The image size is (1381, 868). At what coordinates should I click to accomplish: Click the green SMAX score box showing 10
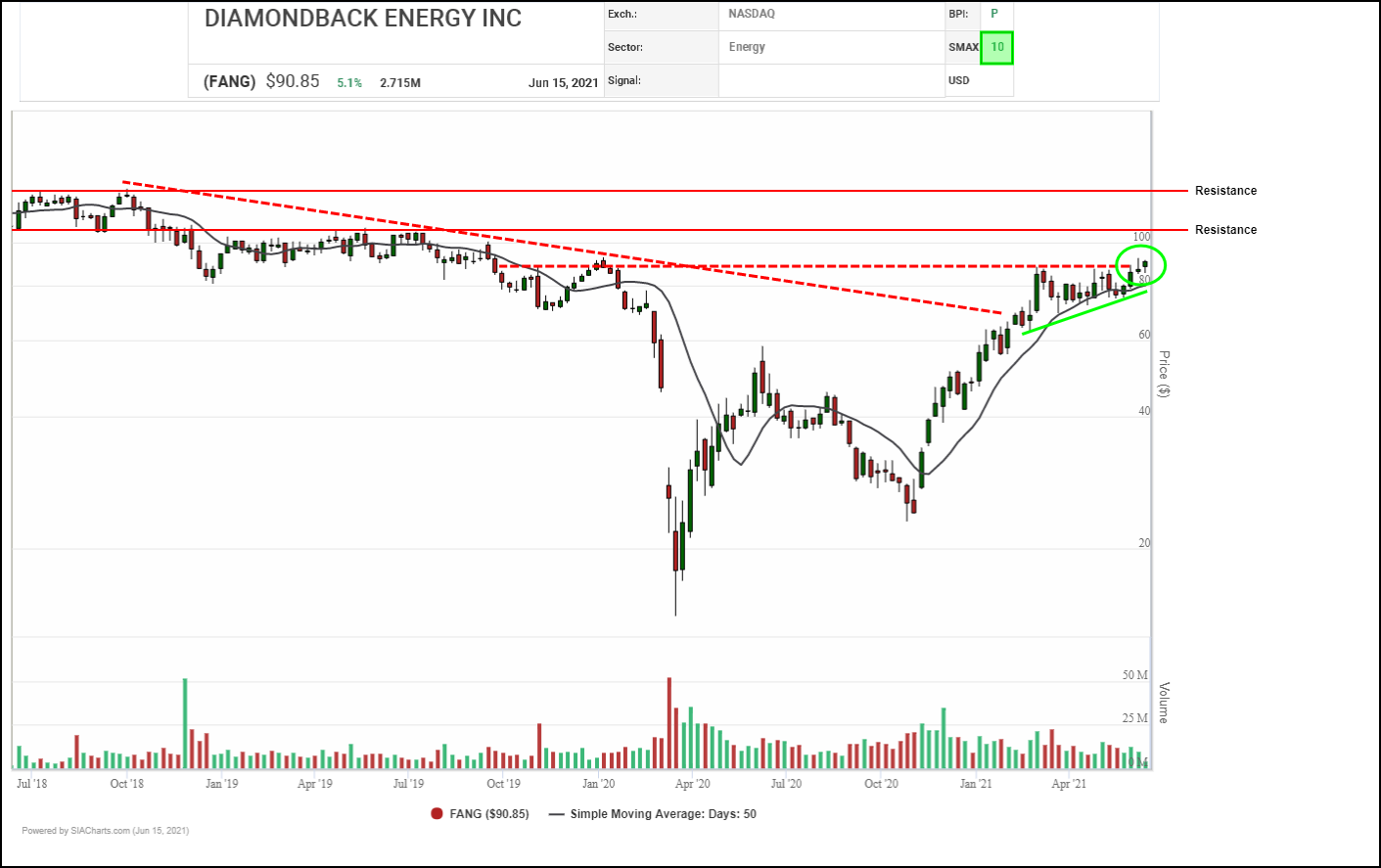[996, 47]
